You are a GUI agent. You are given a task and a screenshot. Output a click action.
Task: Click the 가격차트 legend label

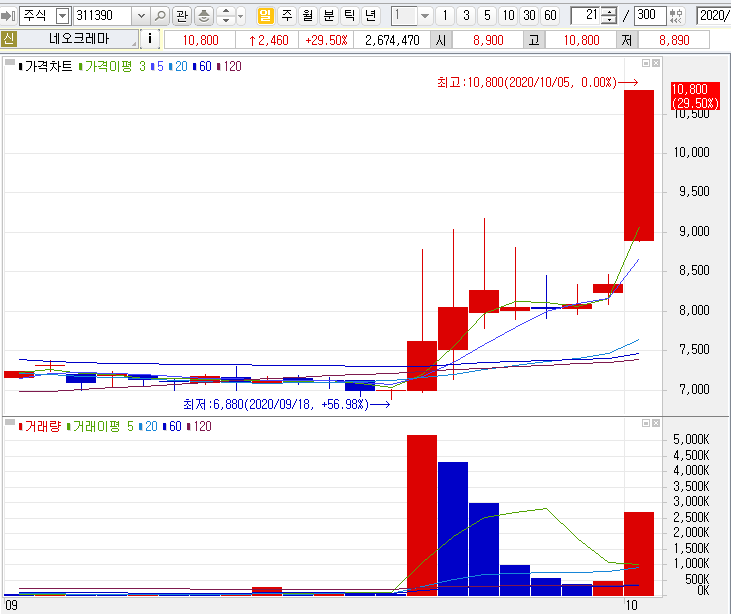click(x=45, y=66)
